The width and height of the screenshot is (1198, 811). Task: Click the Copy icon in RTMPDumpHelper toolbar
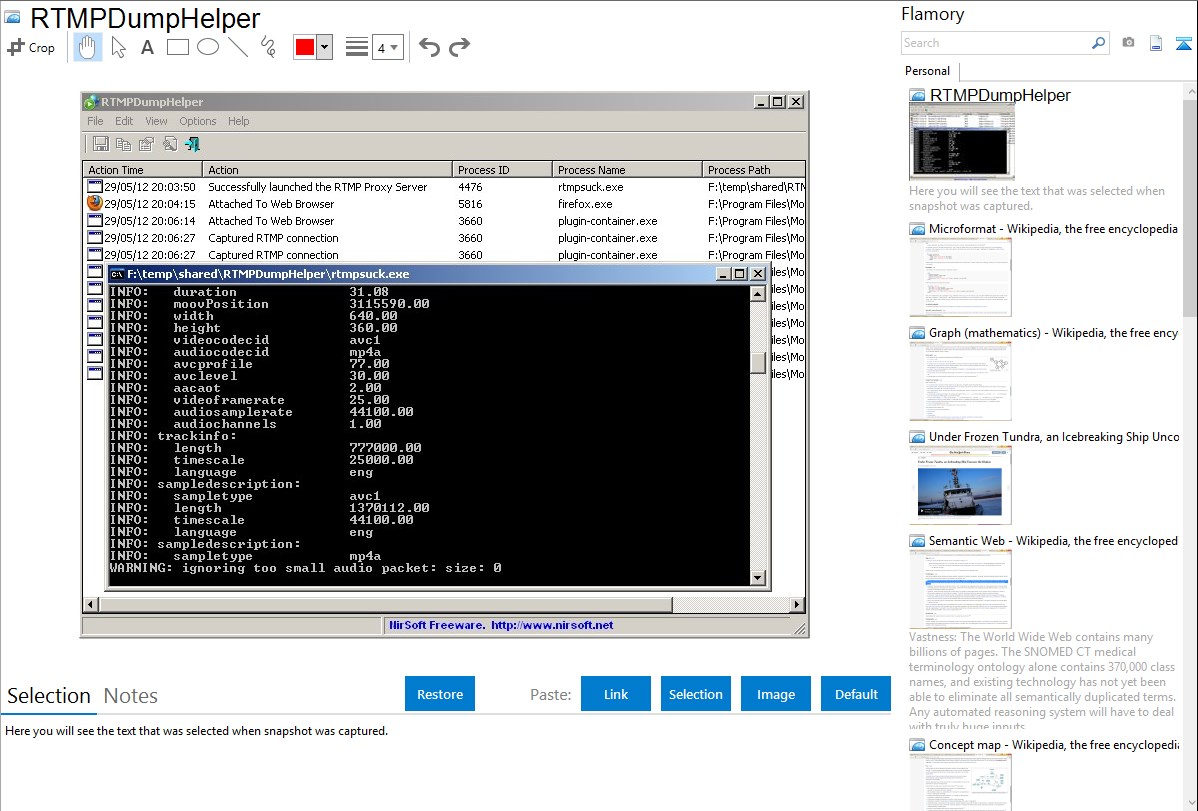(123, 144)
